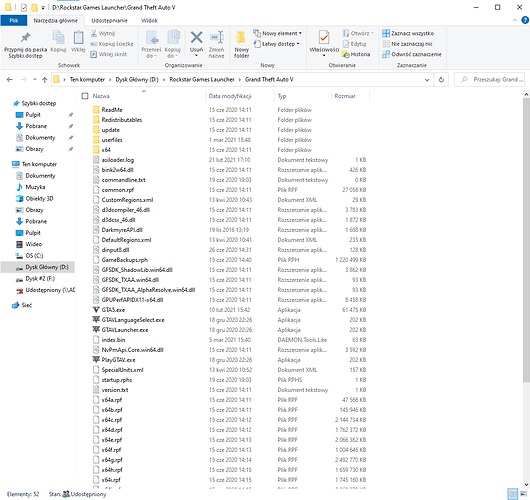Screen dimensions: 530x500
Task: Click the Usuń delete icon in ribbon
Action: [196, 43]
